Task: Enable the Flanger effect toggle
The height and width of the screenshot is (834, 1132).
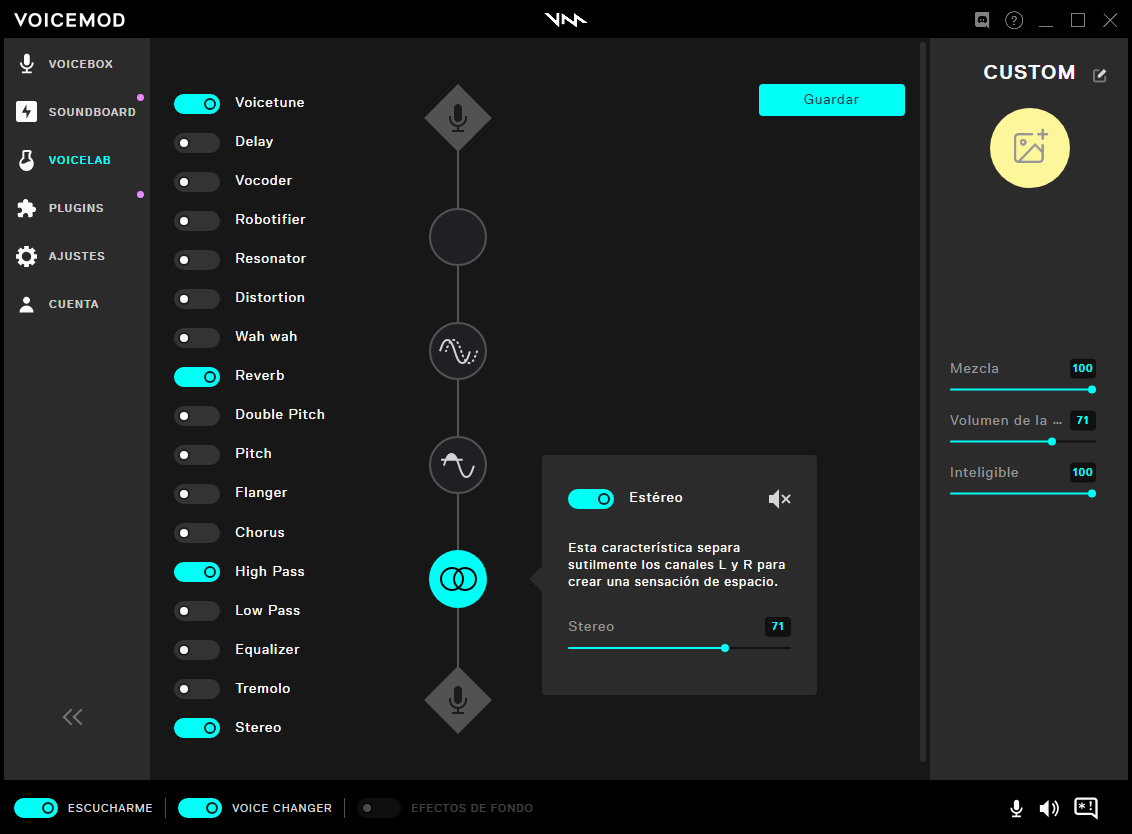Action: pyautogui.click(x=197, y=494)
